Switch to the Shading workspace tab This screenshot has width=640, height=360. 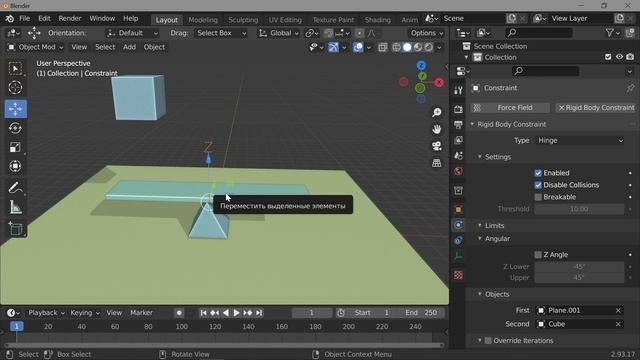point(378,20)
